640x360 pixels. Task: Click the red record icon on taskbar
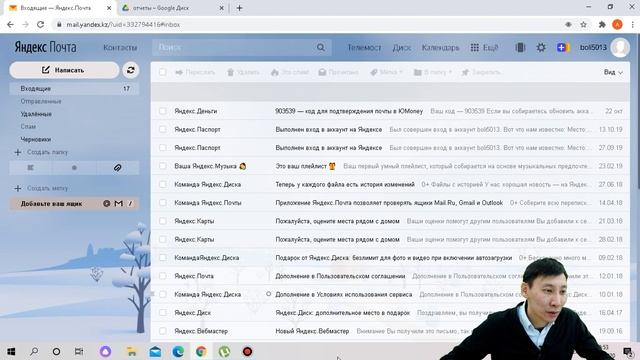pos(247,351)
